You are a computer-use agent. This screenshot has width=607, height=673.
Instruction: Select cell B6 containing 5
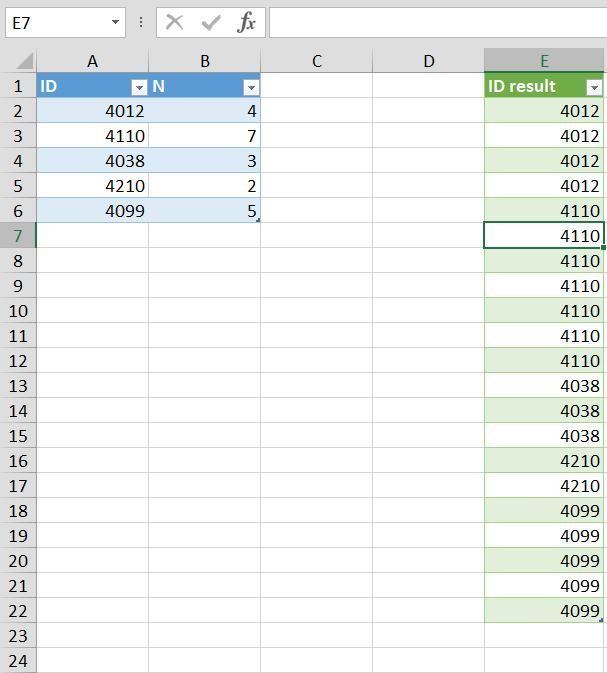click(x=204, y=211)
